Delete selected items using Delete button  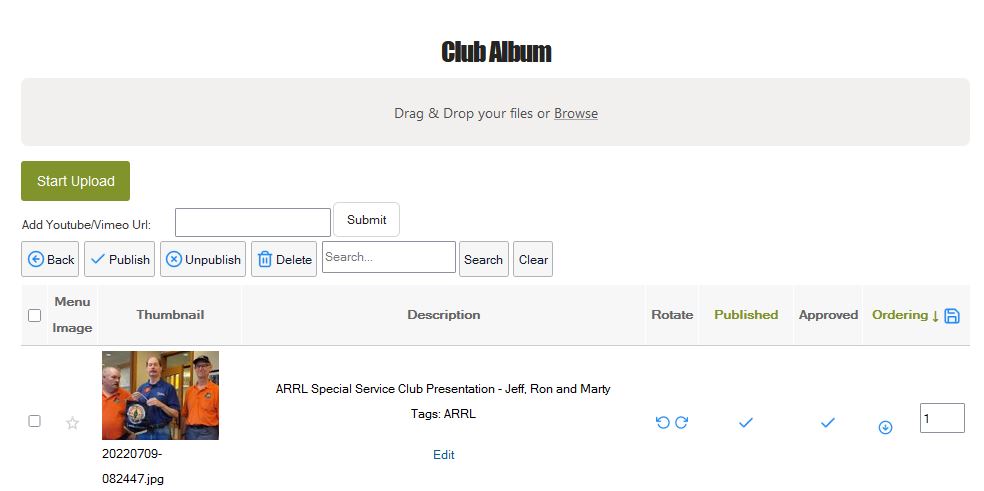tap(284, 259)
